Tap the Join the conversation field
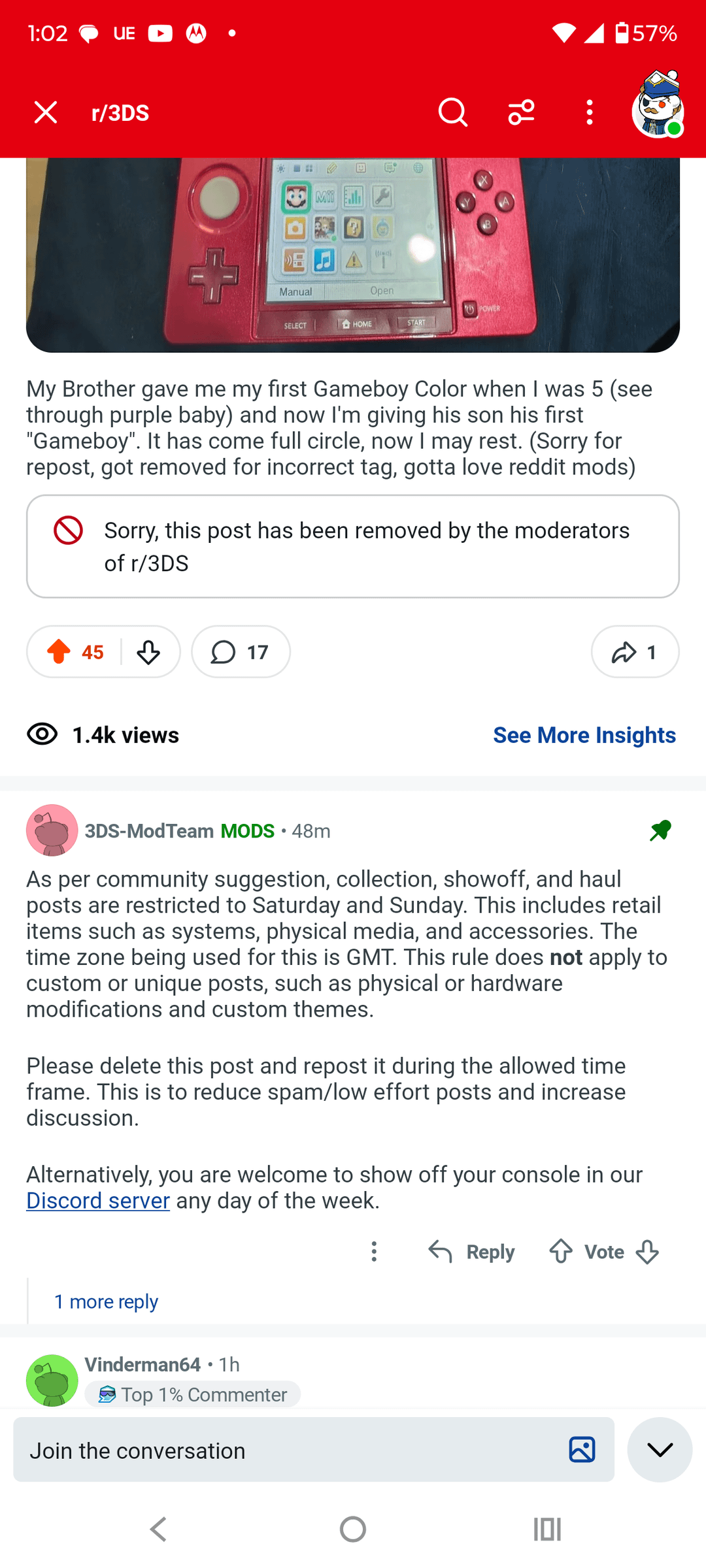Image resolution: width=706 pixels, height=1568 pixels. [288, 1450]
